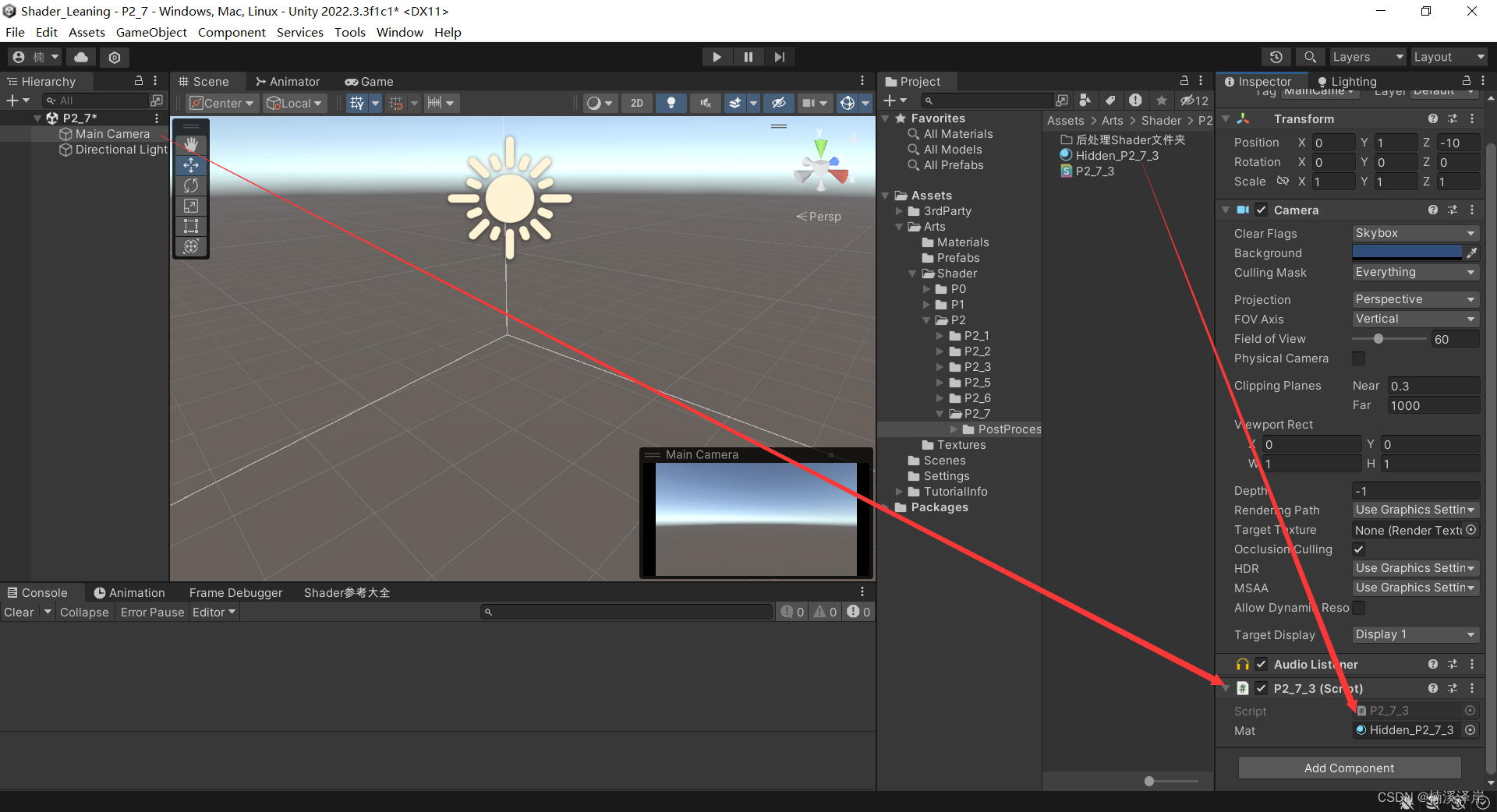
Task: Uncheck the Occlusion Culling checkbox
Action: 1358,549
